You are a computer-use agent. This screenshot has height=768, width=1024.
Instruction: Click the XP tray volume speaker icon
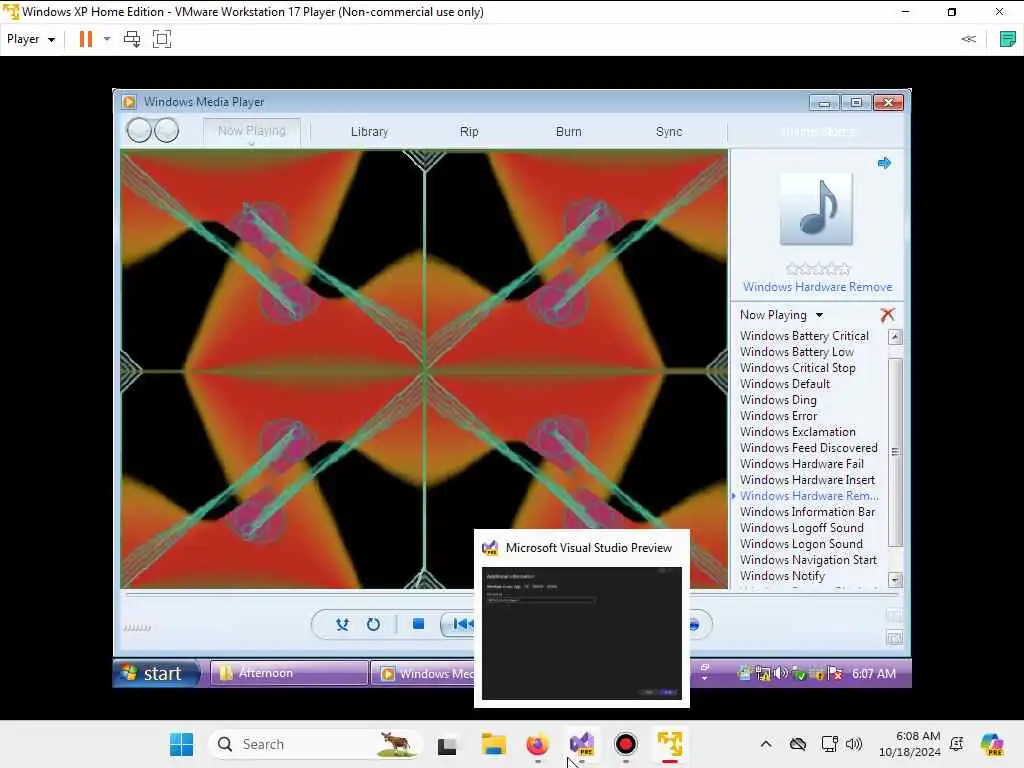point(779,673)
